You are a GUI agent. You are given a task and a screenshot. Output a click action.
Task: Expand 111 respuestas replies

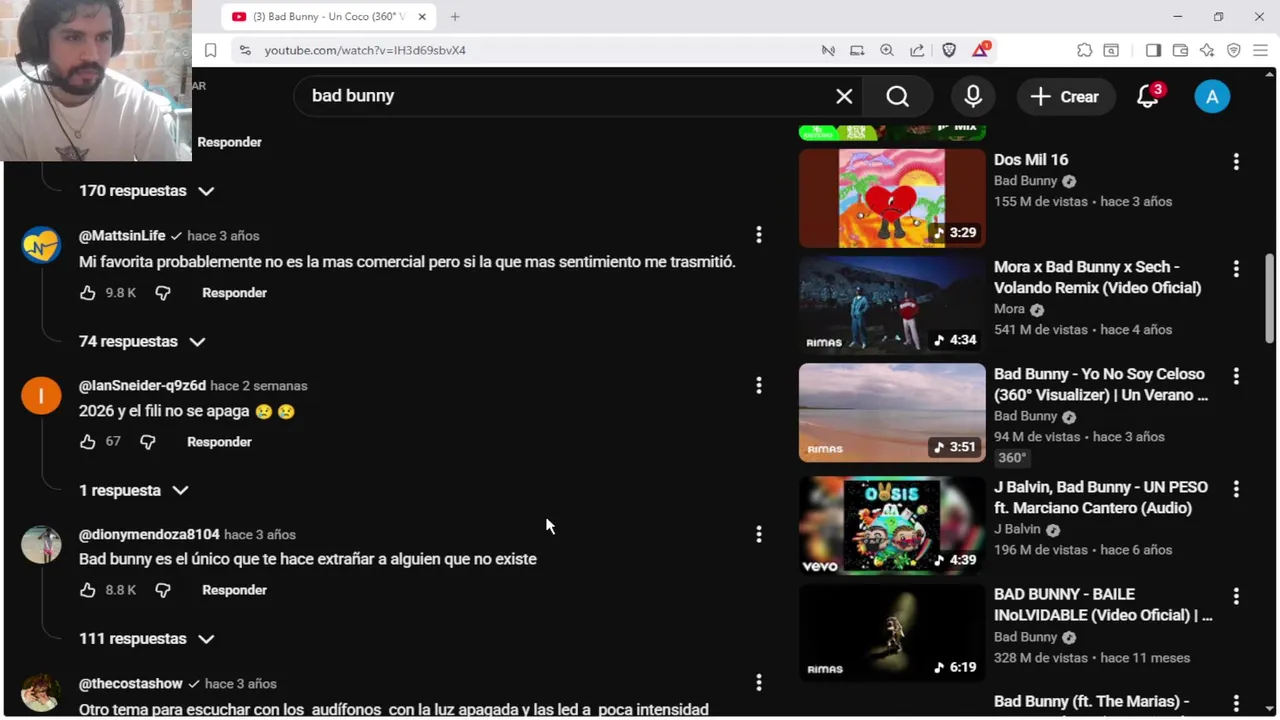coord(146,639)
